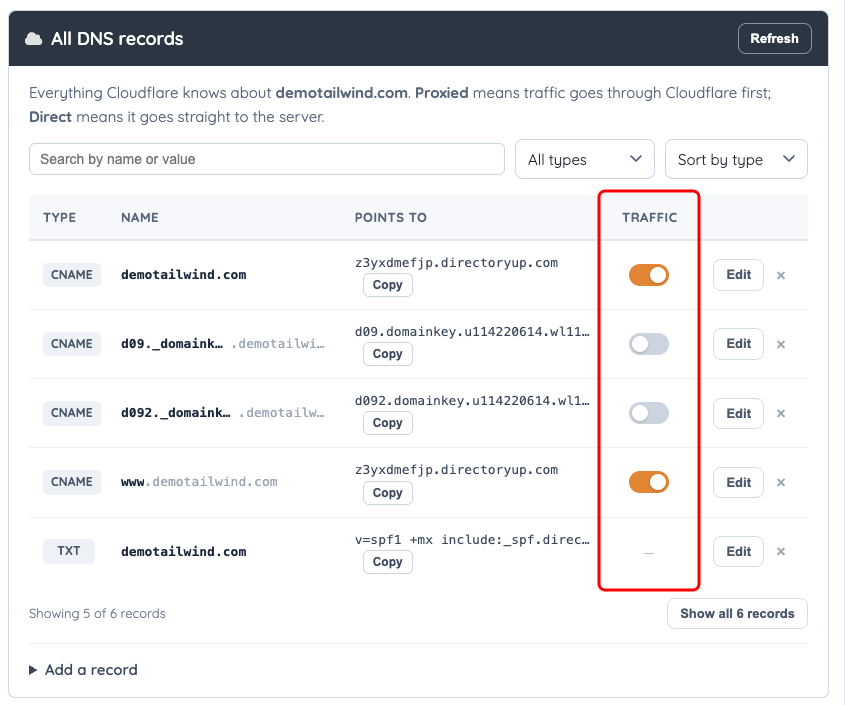Click the d09._domaink… record name
Viewport: 845px width, 705px height.
pos(172,344)
